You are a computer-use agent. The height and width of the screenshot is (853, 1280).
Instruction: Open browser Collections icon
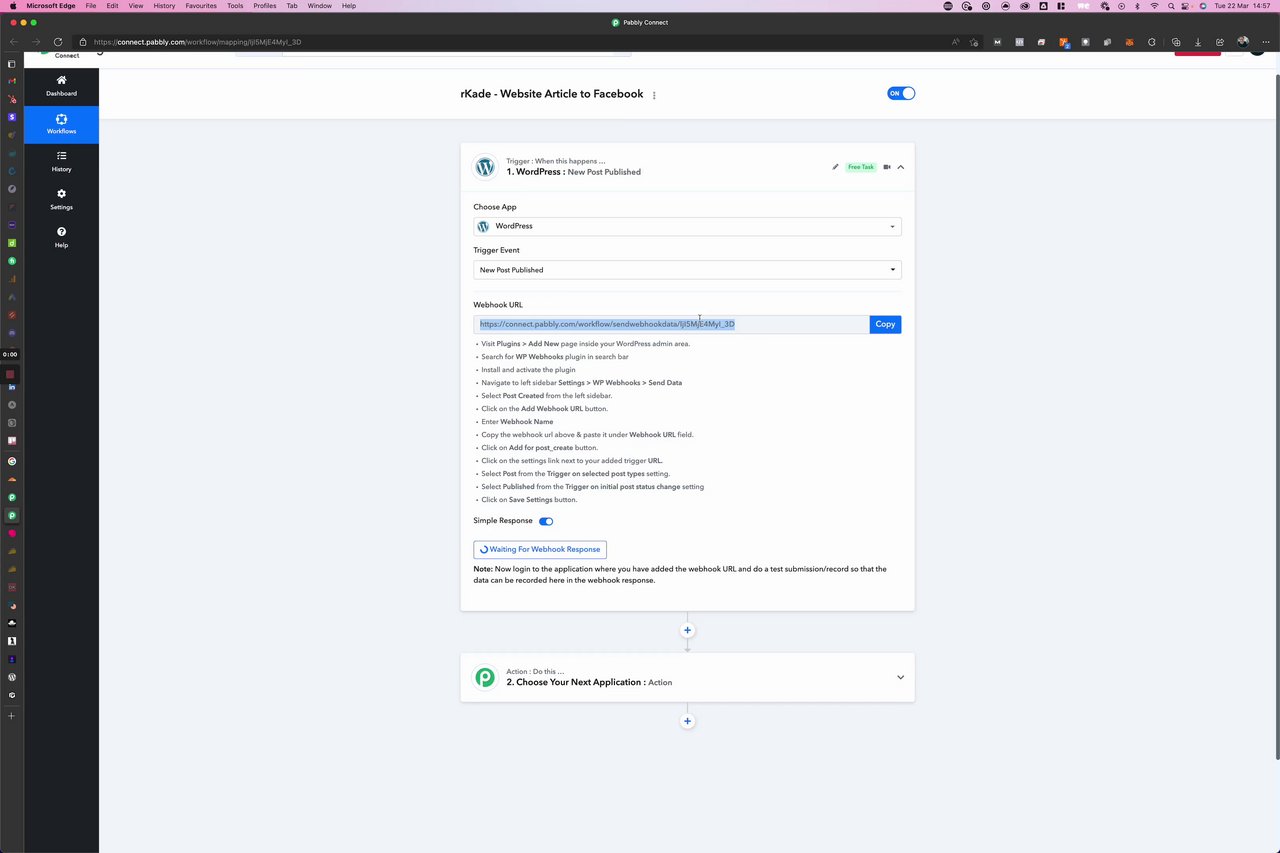pyautogui.click(x=1176, y=42)
